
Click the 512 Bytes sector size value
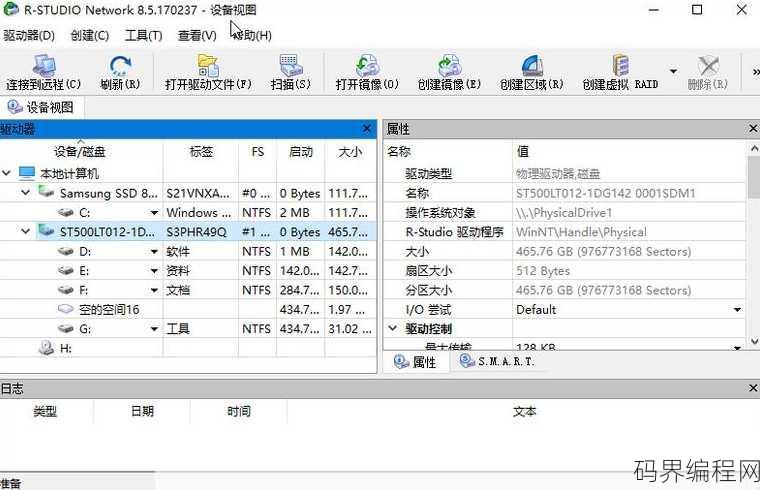543,271
